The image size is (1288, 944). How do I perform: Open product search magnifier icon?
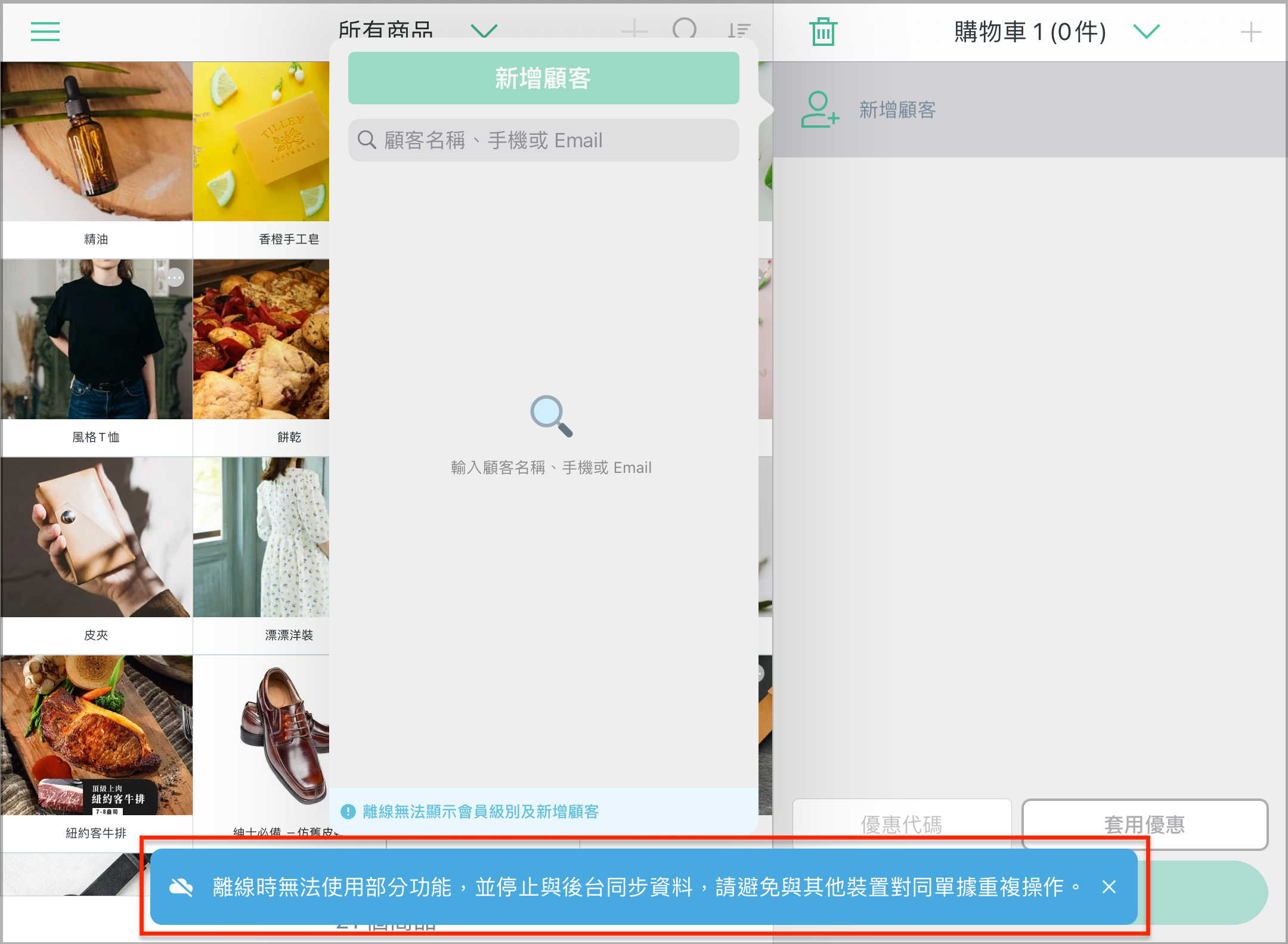(x=685, y=29)
